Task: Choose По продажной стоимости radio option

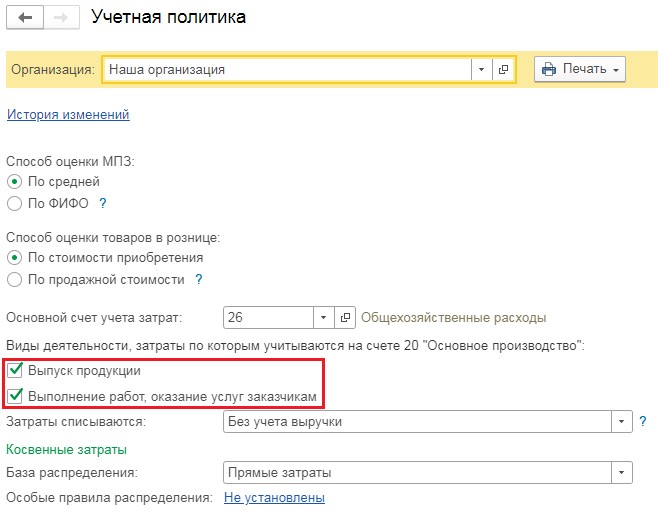Action: [14, 279]
